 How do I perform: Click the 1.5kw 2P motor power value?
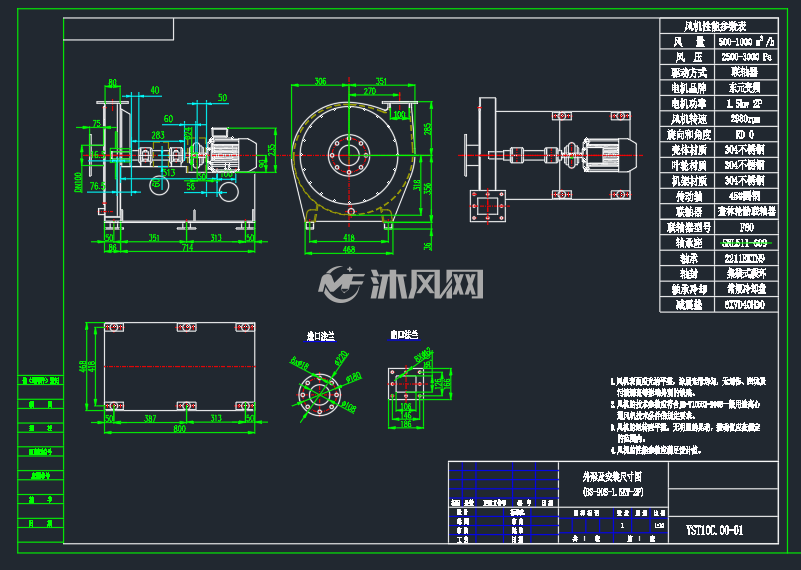click(744, 104)
